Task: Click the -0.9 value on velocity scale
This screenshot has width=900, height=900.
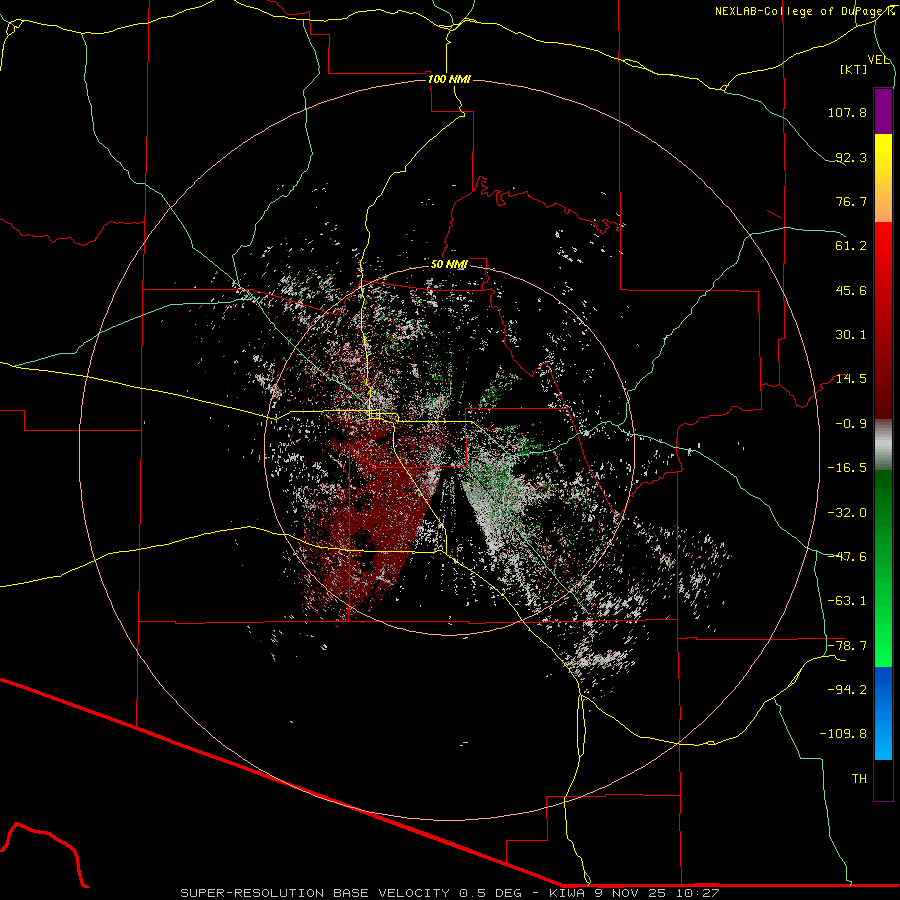Action: pyautogui.click(x=851, y=424)
